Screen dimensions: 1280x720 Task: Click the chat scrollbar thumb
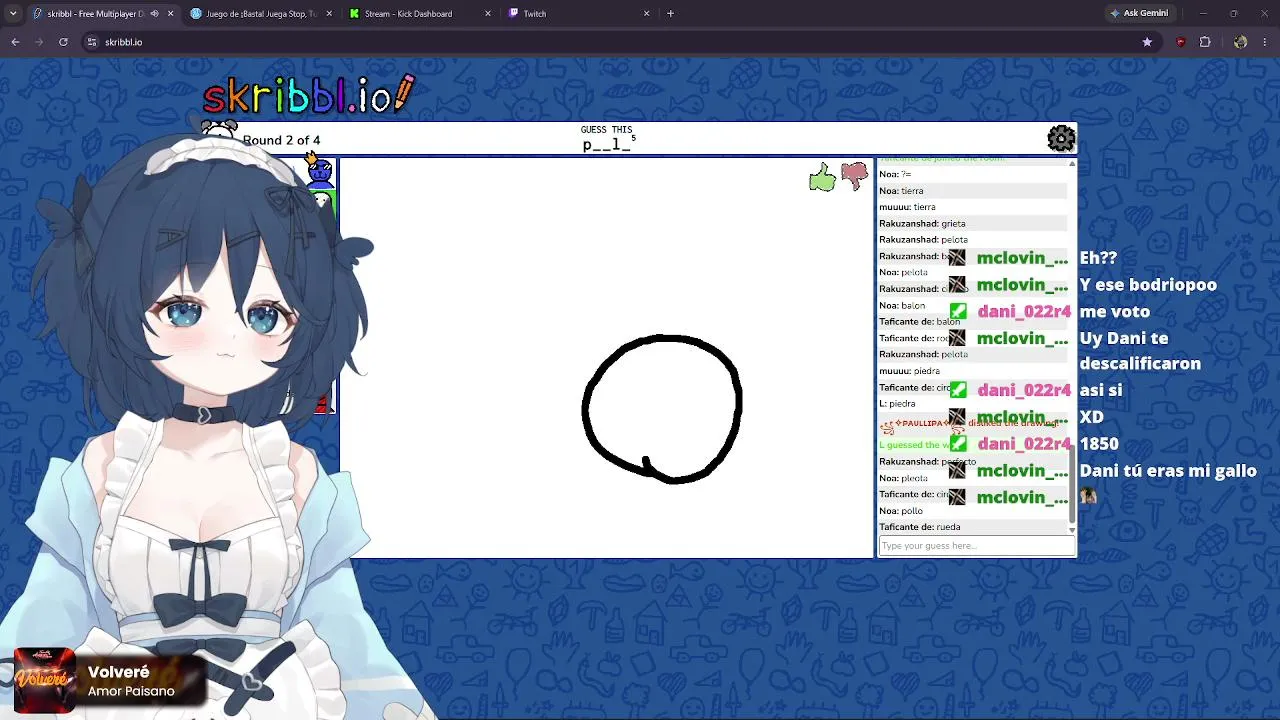[1072, 484]
